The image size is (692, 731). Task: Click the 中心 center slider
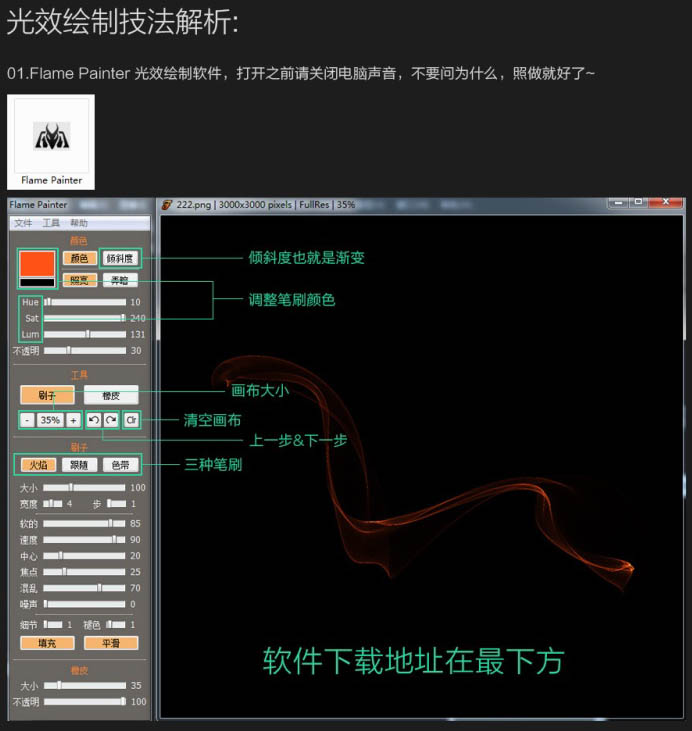pyautogui.click(x=84, y=556)
